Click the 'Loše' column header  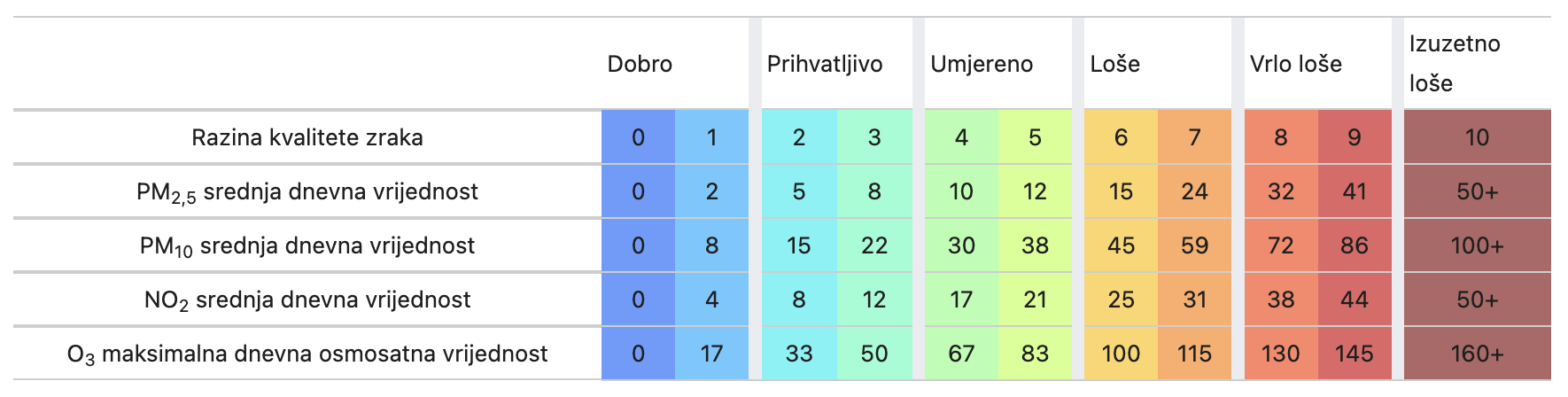1115,65
